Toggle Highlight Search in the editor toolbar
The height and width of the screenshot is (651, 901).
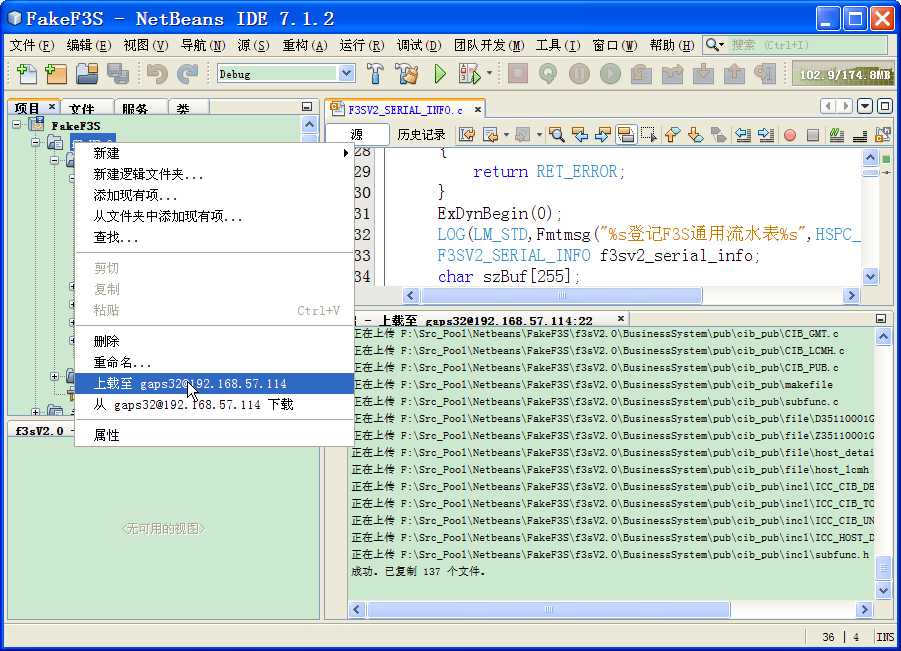tap(626, 135)
